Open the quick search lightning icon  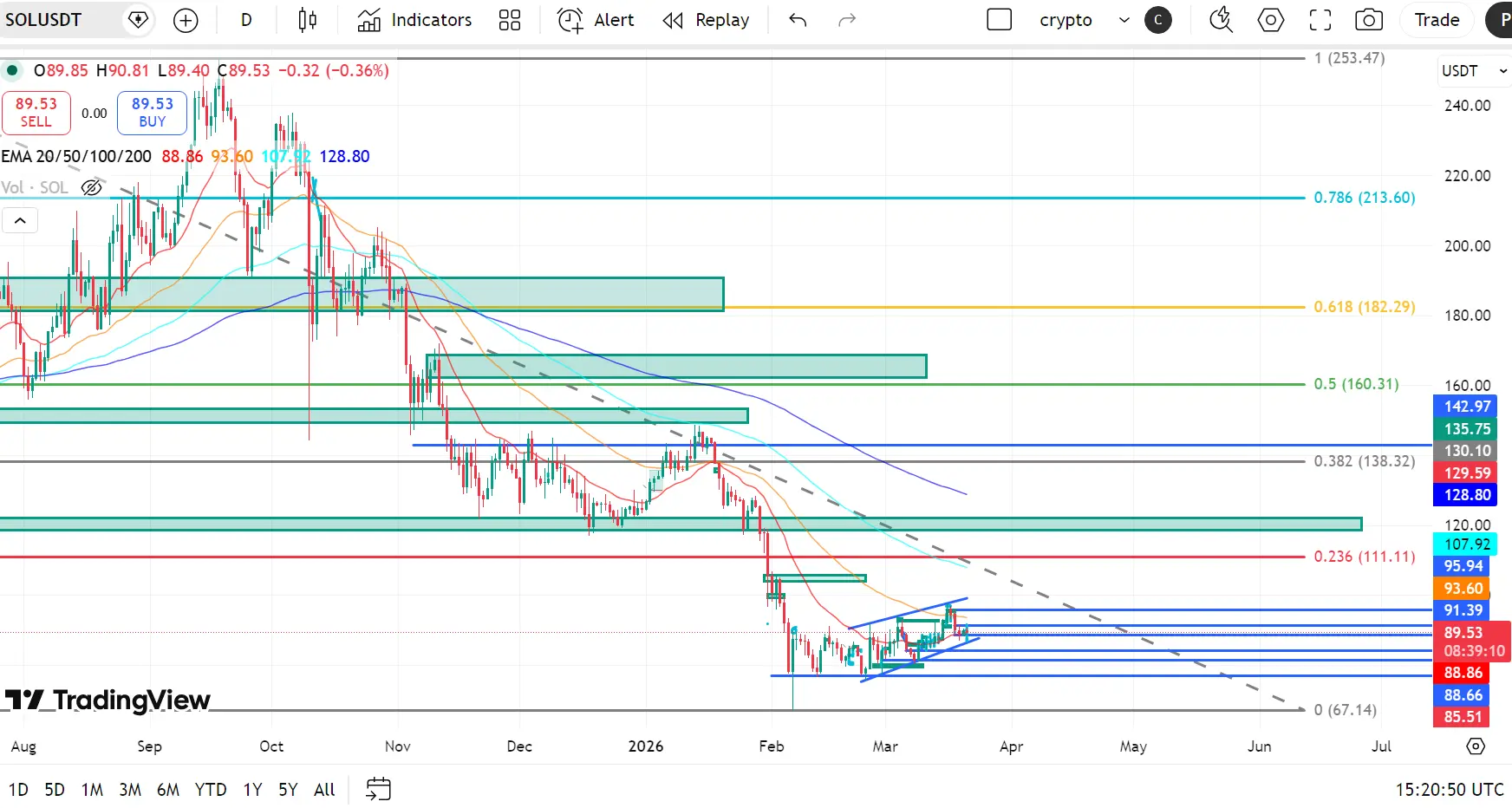click(1221, 20)
